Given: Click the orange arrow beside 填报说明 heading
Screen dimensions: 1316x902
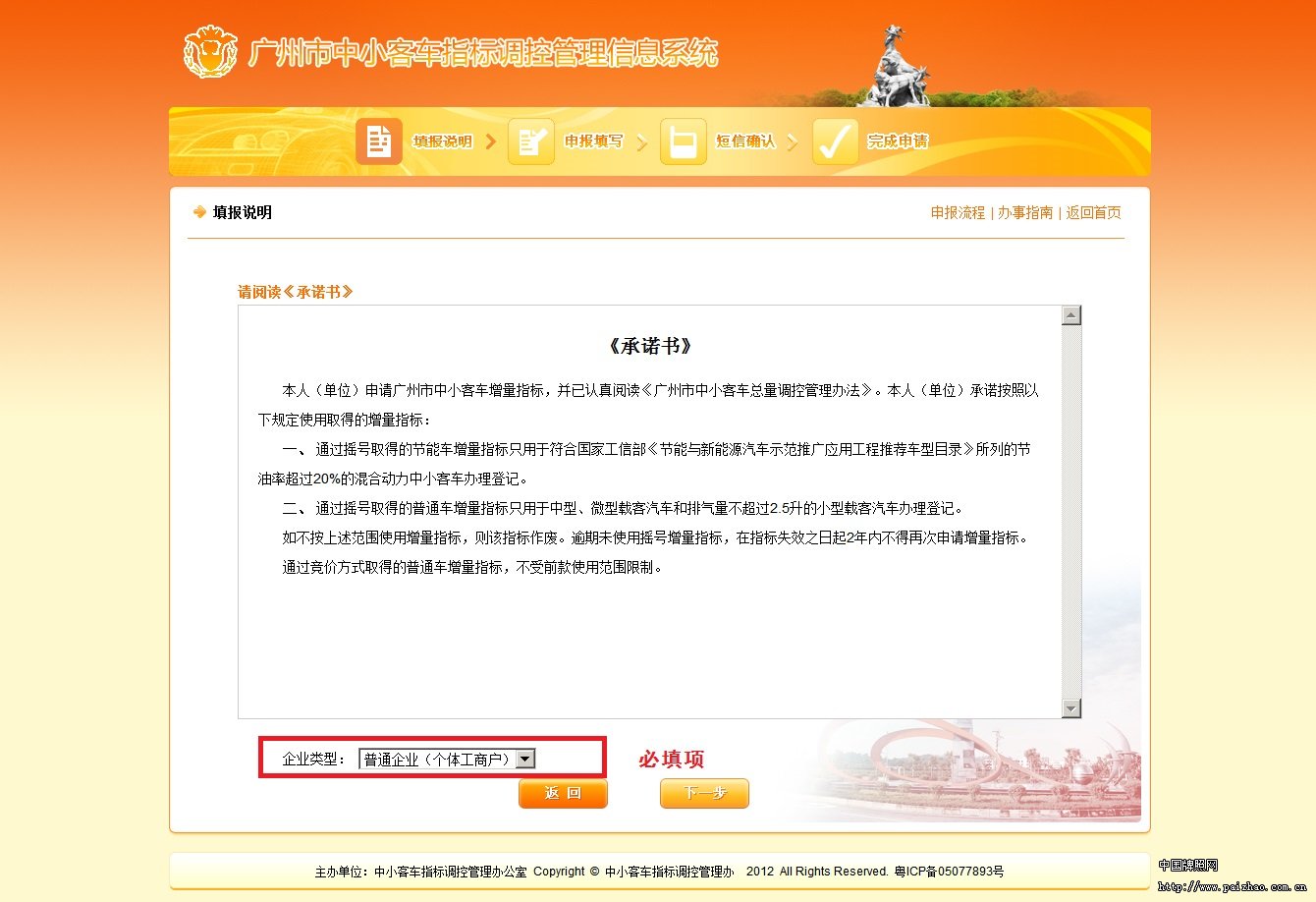Looking at the screenshot, I should click(x=199, y=212).
